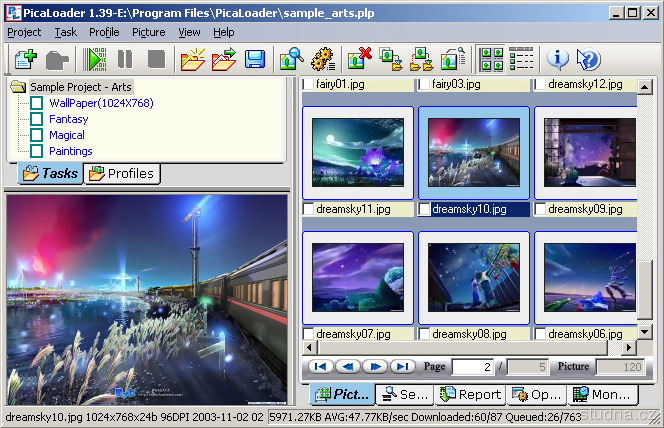664x428 pixels.
Task: Collapse the Sample Project - Arts tree node
Action: [x=18, y=87]
